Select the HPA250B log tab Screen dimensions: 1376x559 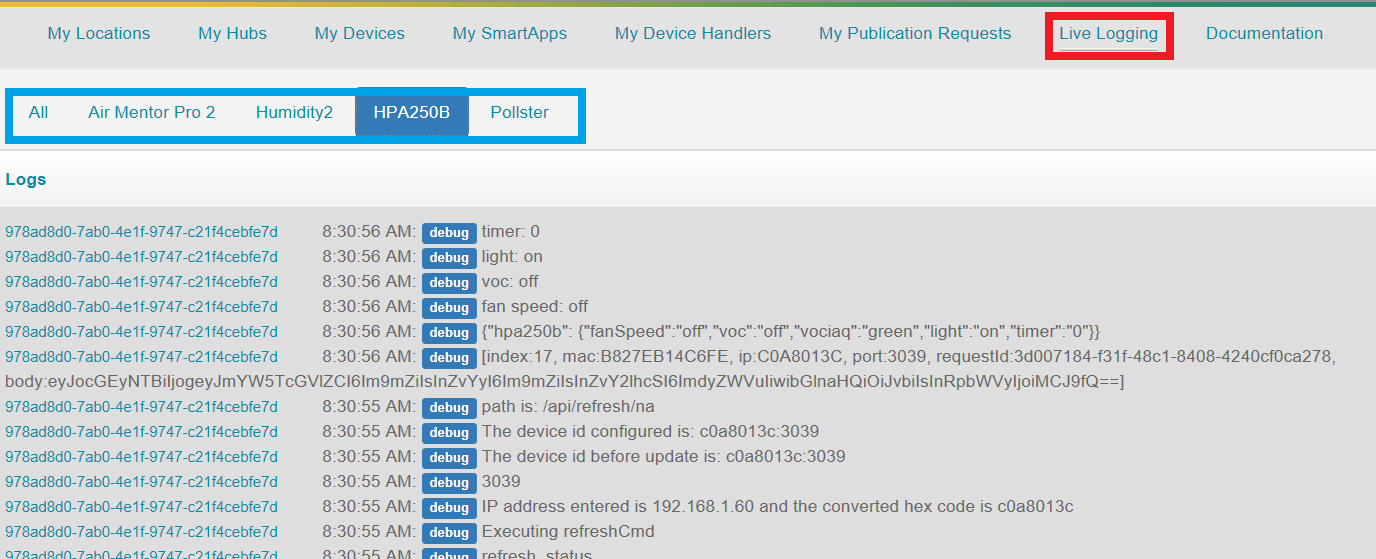[x=412, y=112]
